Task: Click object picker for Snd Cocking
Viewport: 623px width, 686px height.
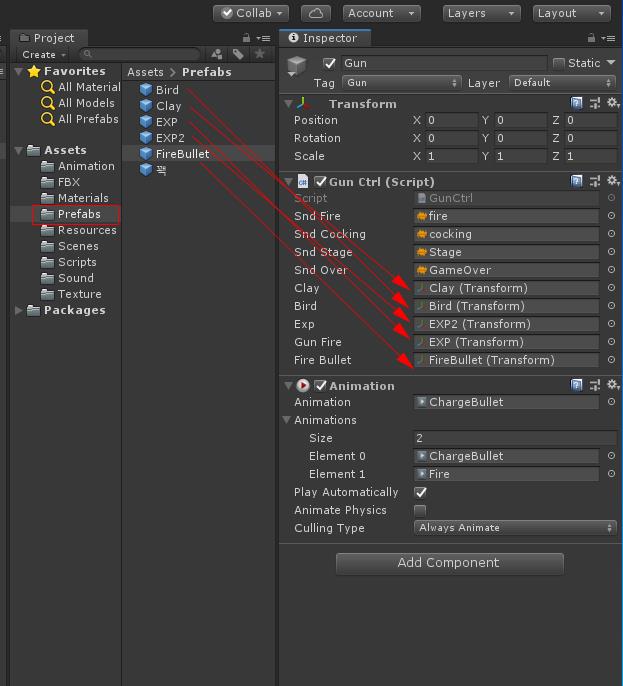Action: point(611,234)
